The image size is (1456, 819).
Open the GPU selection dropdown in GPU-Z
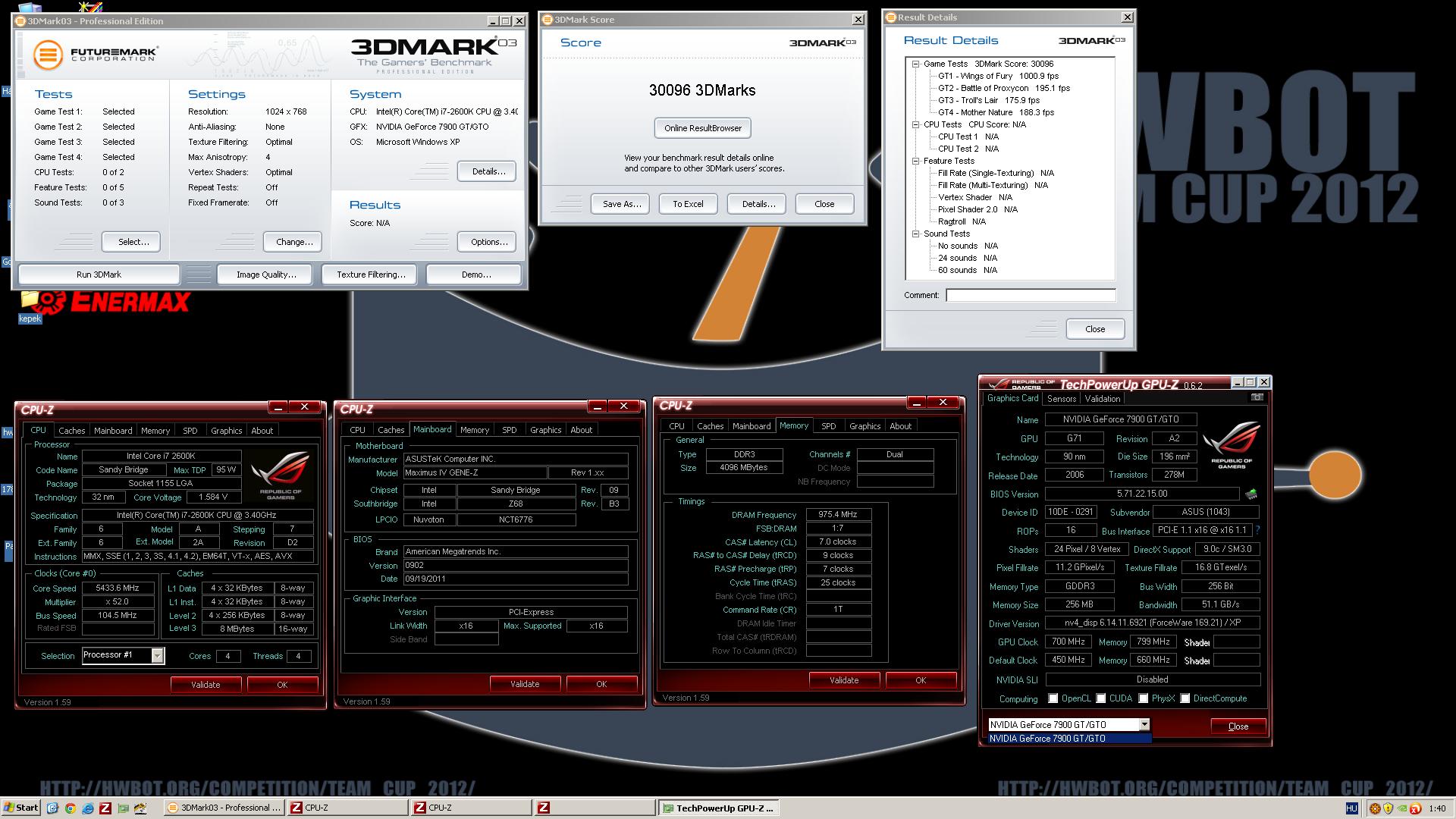tap(1144, 725)
